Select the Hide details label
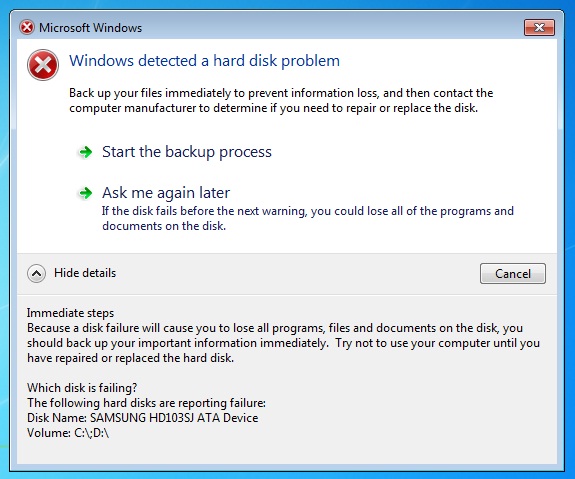 [85, 273]
